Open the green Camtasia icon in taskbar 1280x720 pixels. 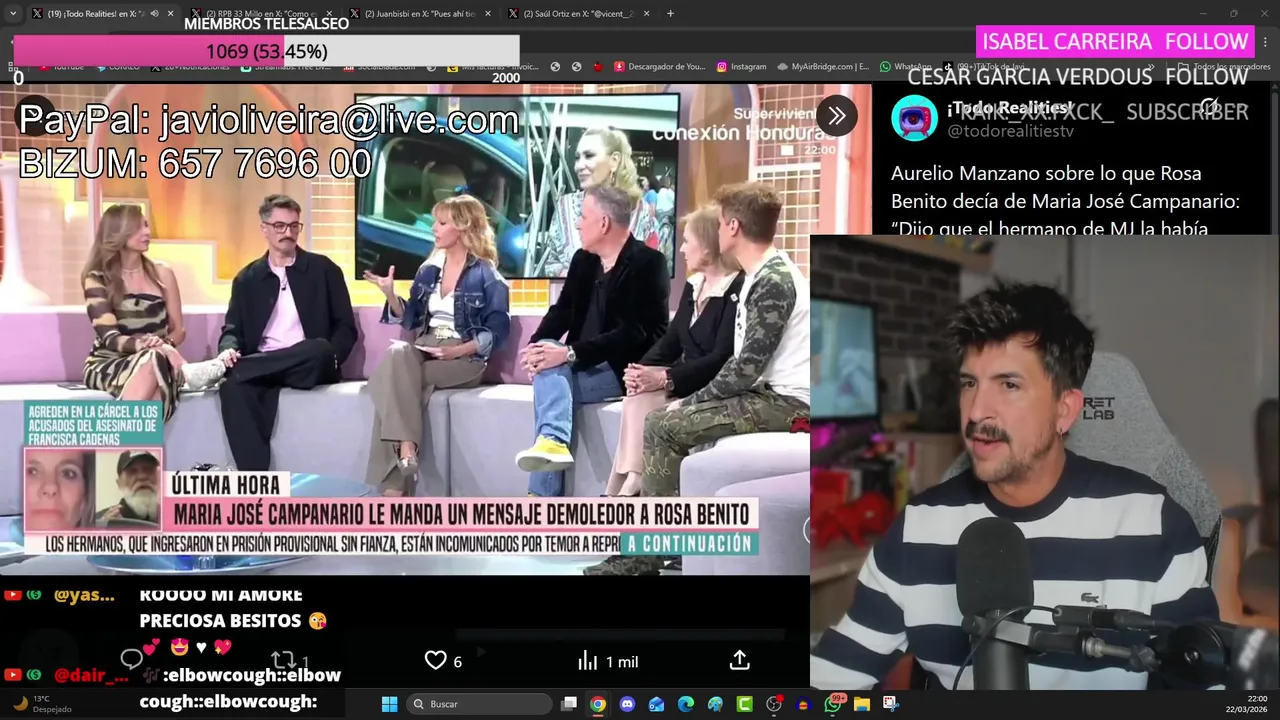tap(745, 704)
